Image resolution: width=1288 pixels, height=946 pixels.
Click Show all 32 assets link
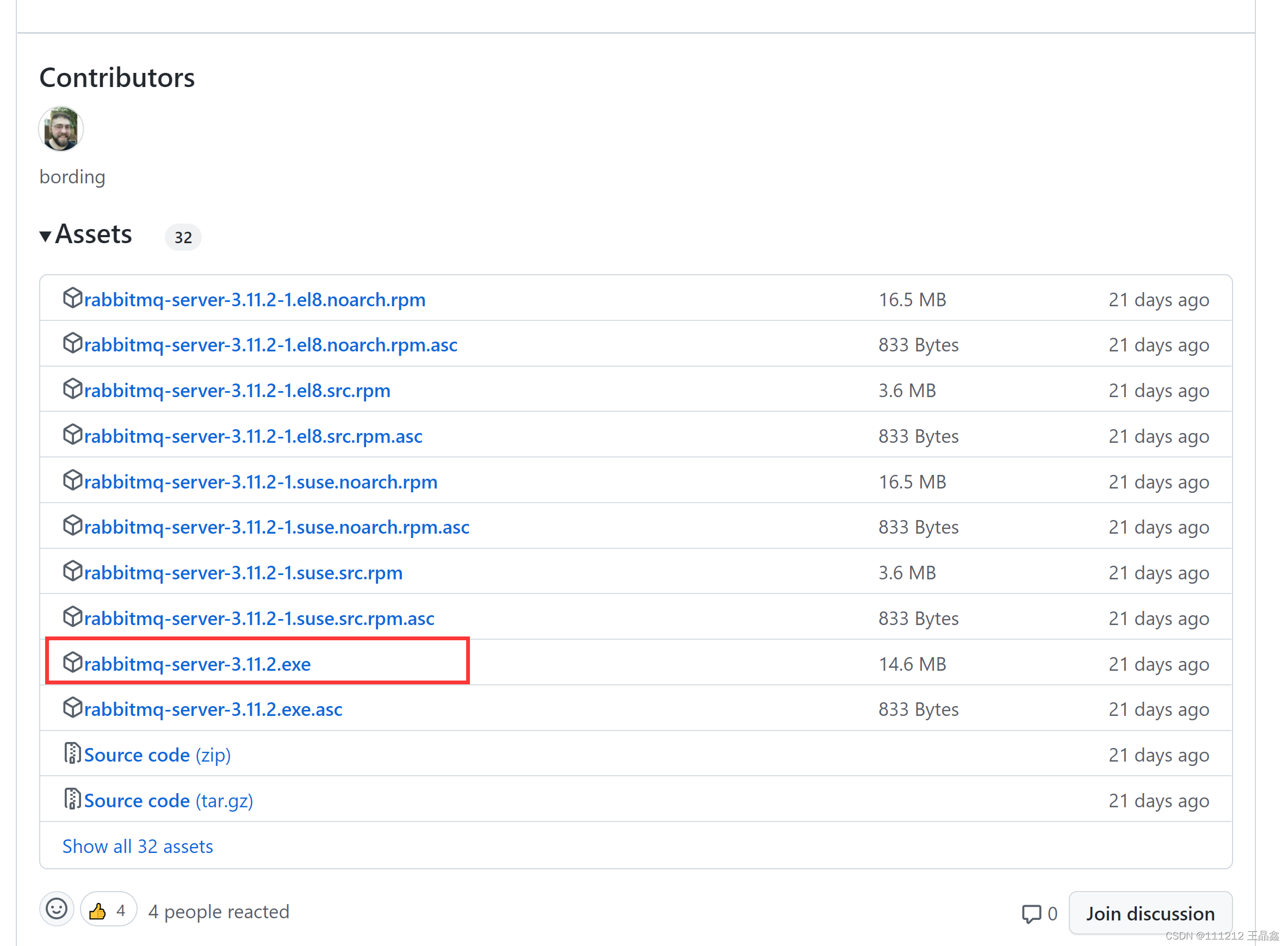[x=138, y=846]
